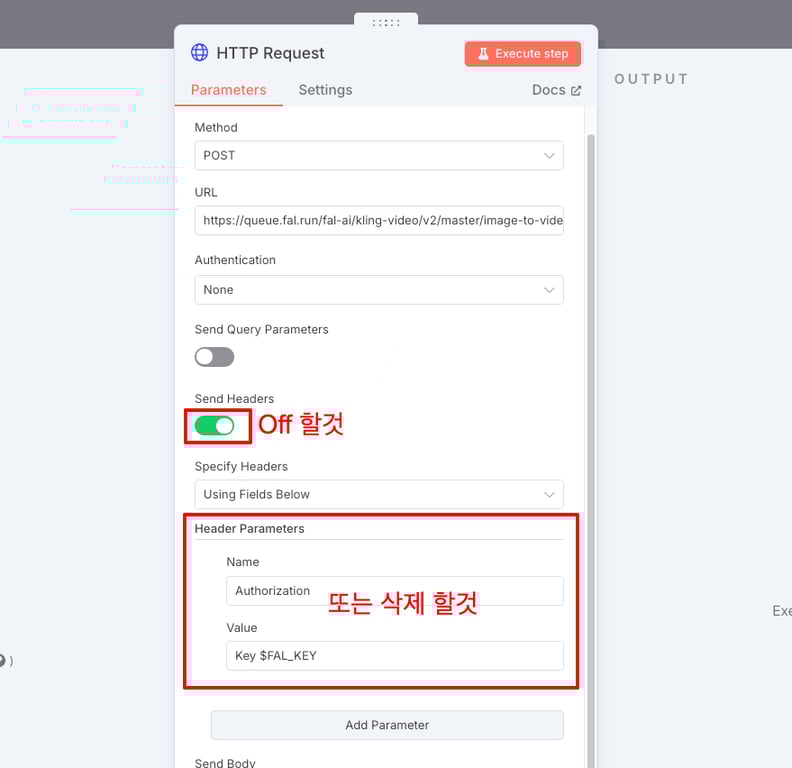This screenshot has width=792, height=768.
Task: Switch to the Parameters tab
Action: (228, 90)
